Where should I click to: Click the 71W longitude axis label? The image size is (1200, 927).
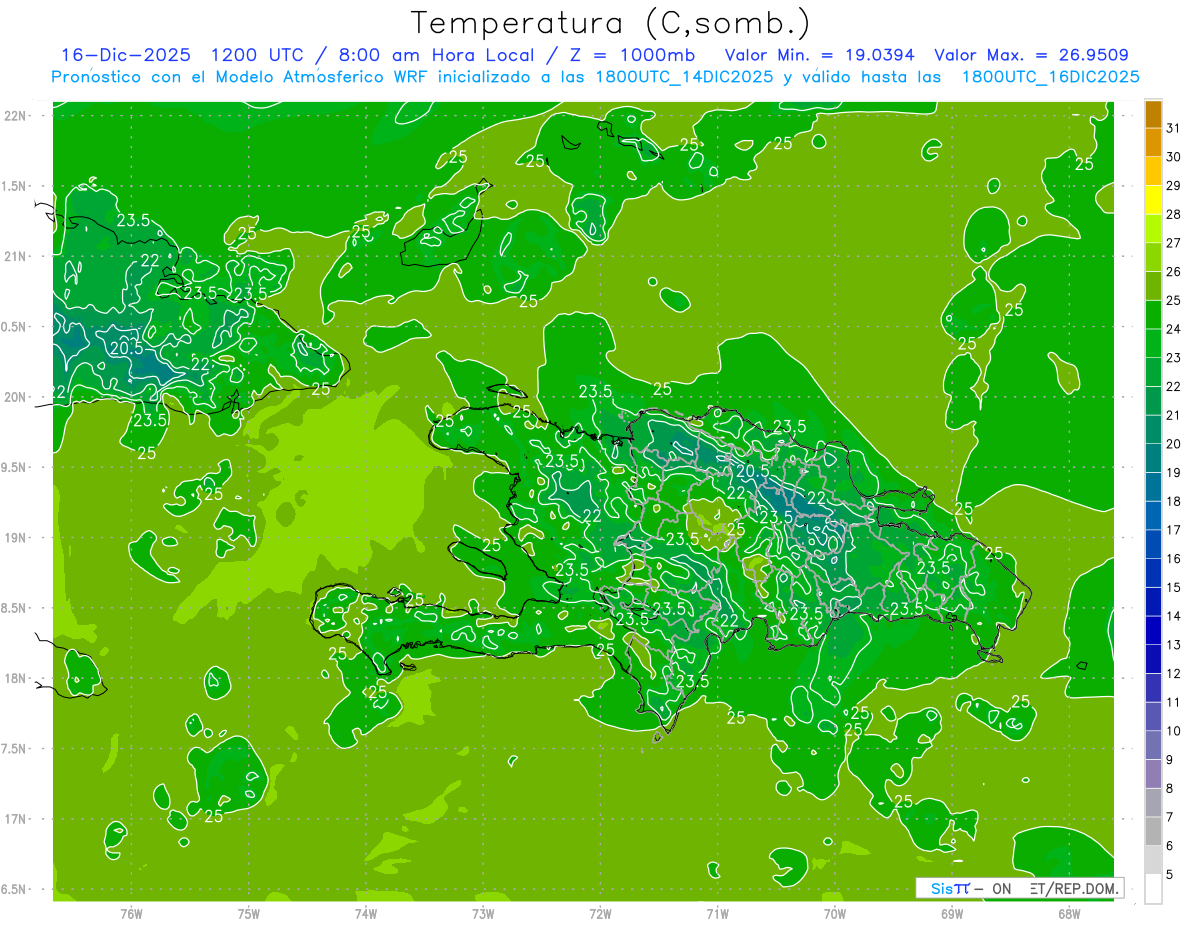[717, 914]
